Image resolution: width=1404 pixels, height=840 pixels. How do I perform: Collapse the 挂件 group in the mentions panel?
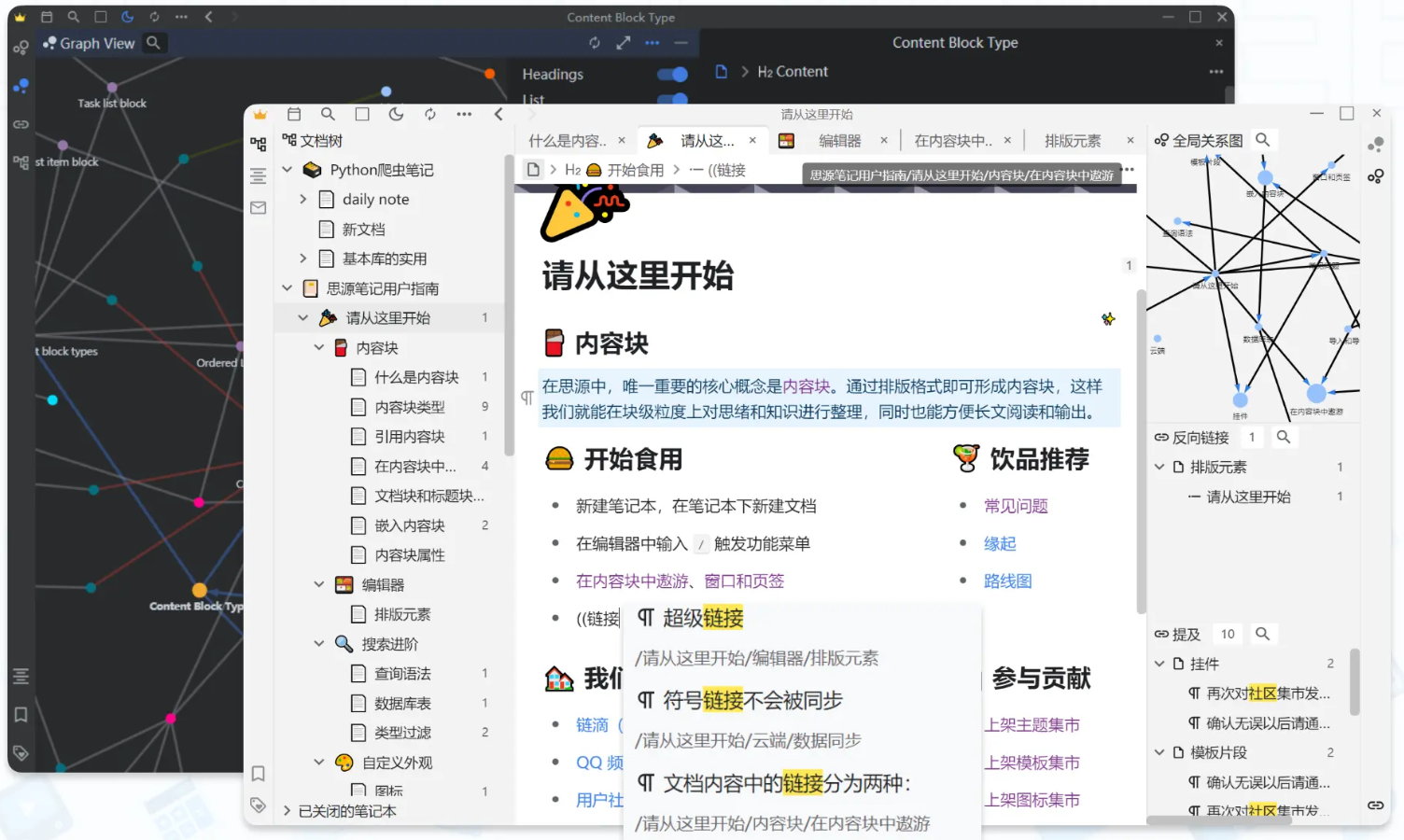(x=1158, y=664)
